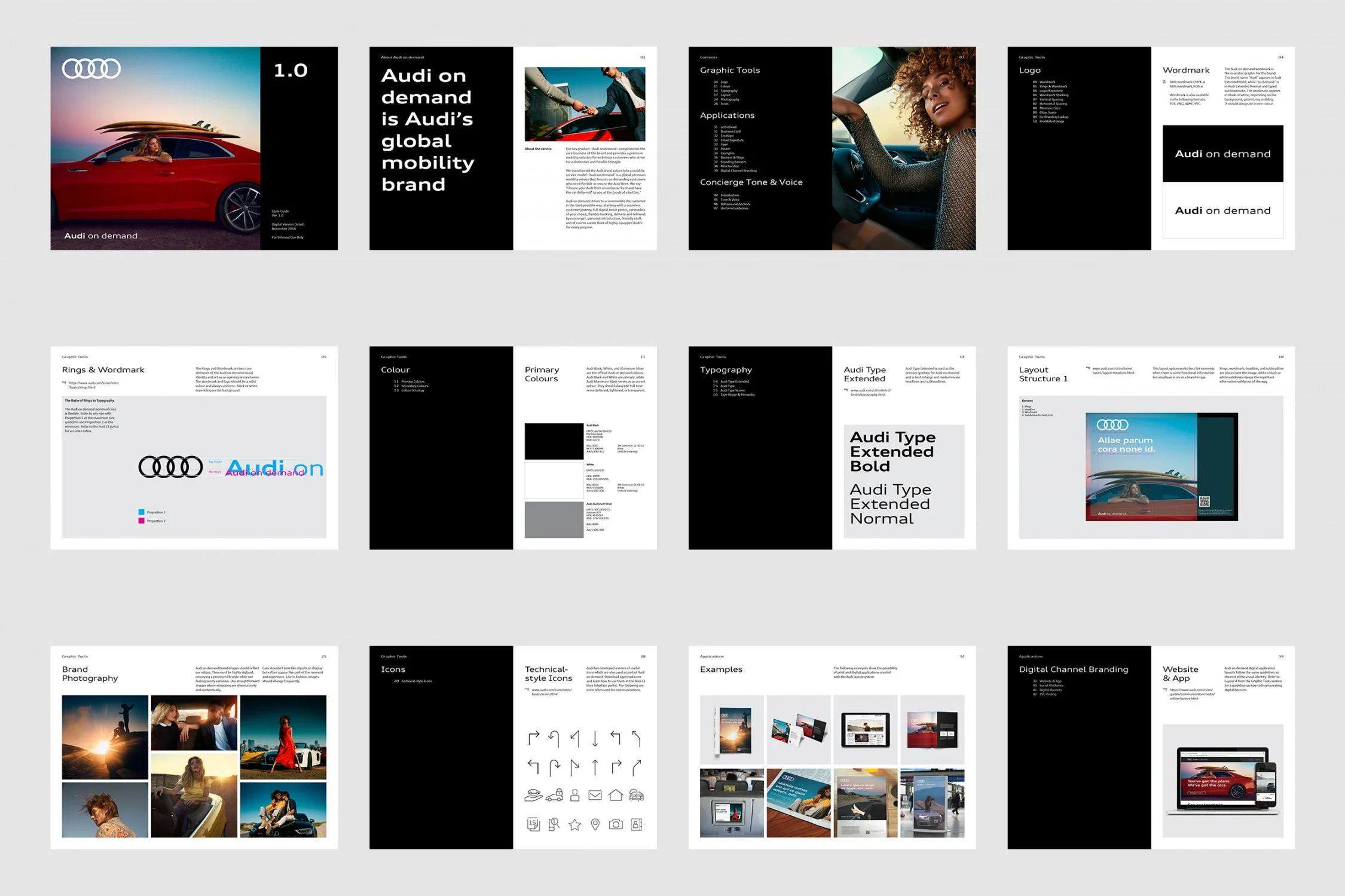Click the second-row turn-left arrow icon

[534, 766]
